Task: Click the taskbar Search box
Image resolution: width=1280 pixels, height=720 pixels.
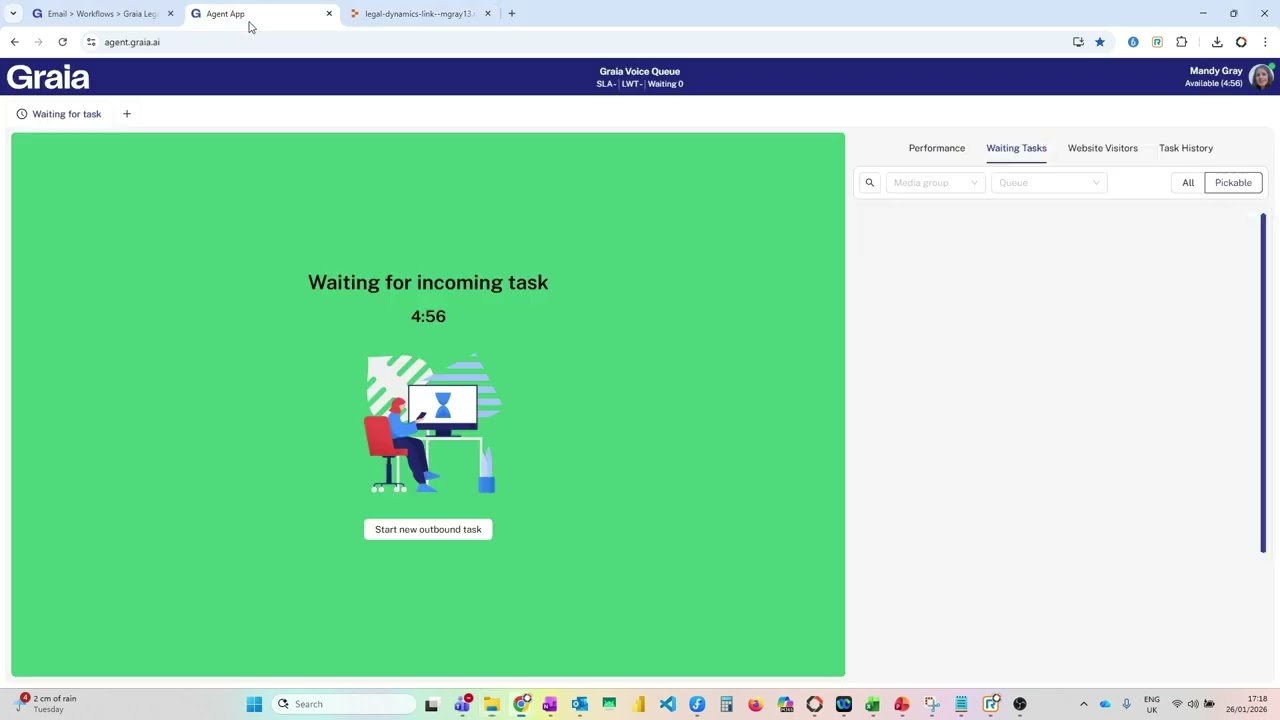Action: pos(345,704)
